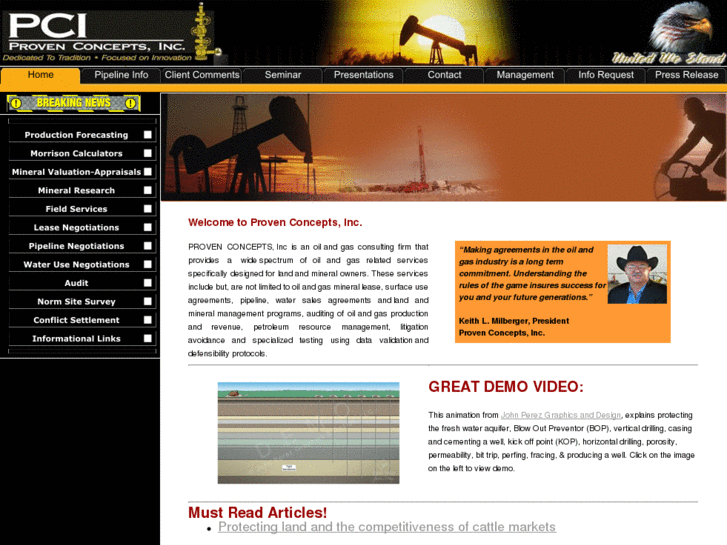Switch to the Presentations tab

pos(363,75)
